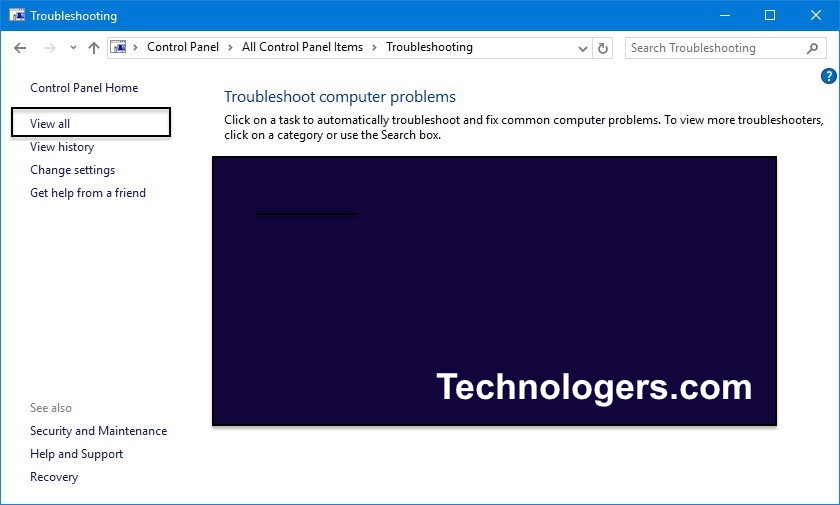This screenshot has width=840, height=505.
Task: Focus the Search Troubleshooting box
Action: [x=725, y=48]
